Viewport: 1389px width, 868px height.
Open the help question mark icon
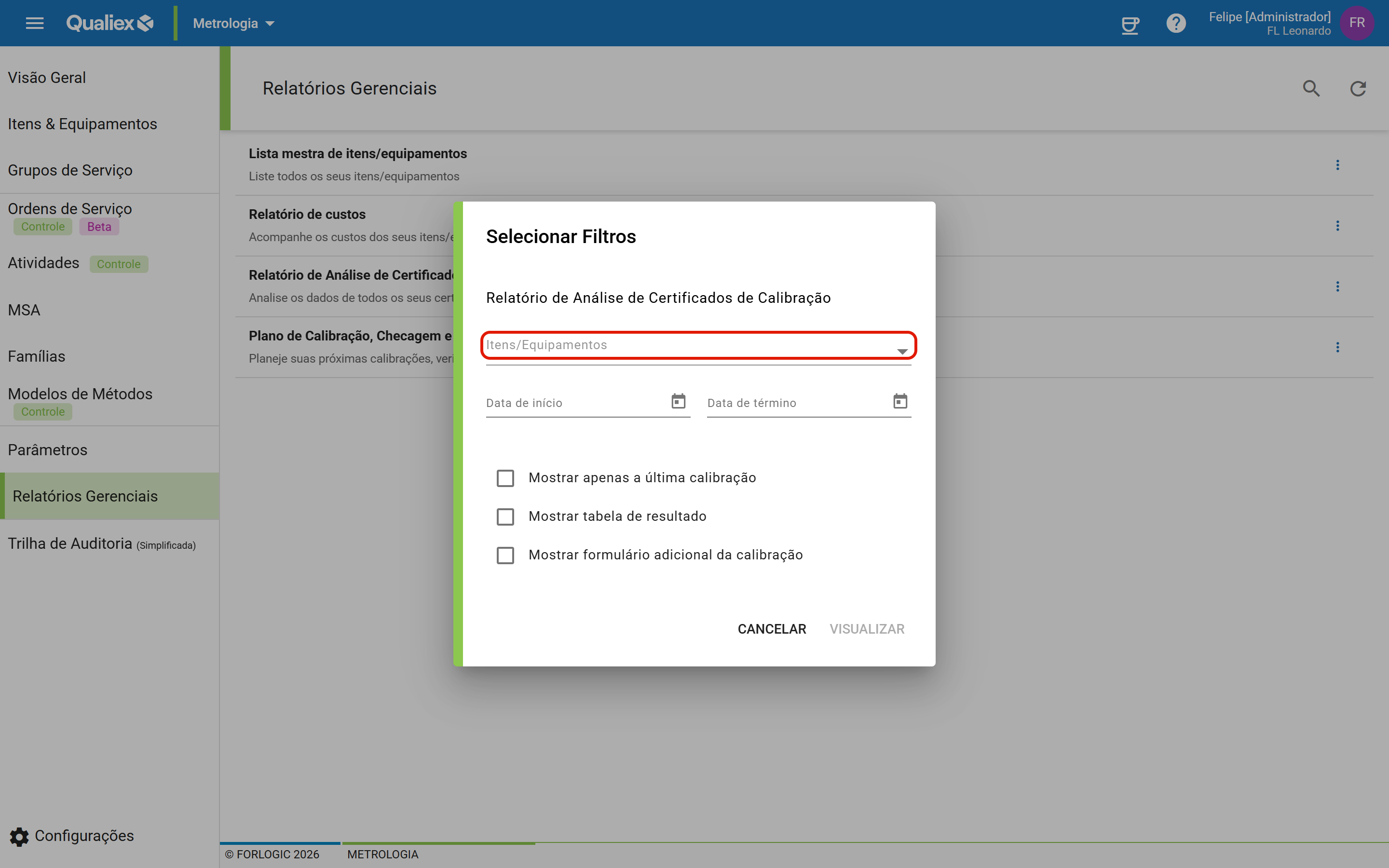coord(1176,23)
